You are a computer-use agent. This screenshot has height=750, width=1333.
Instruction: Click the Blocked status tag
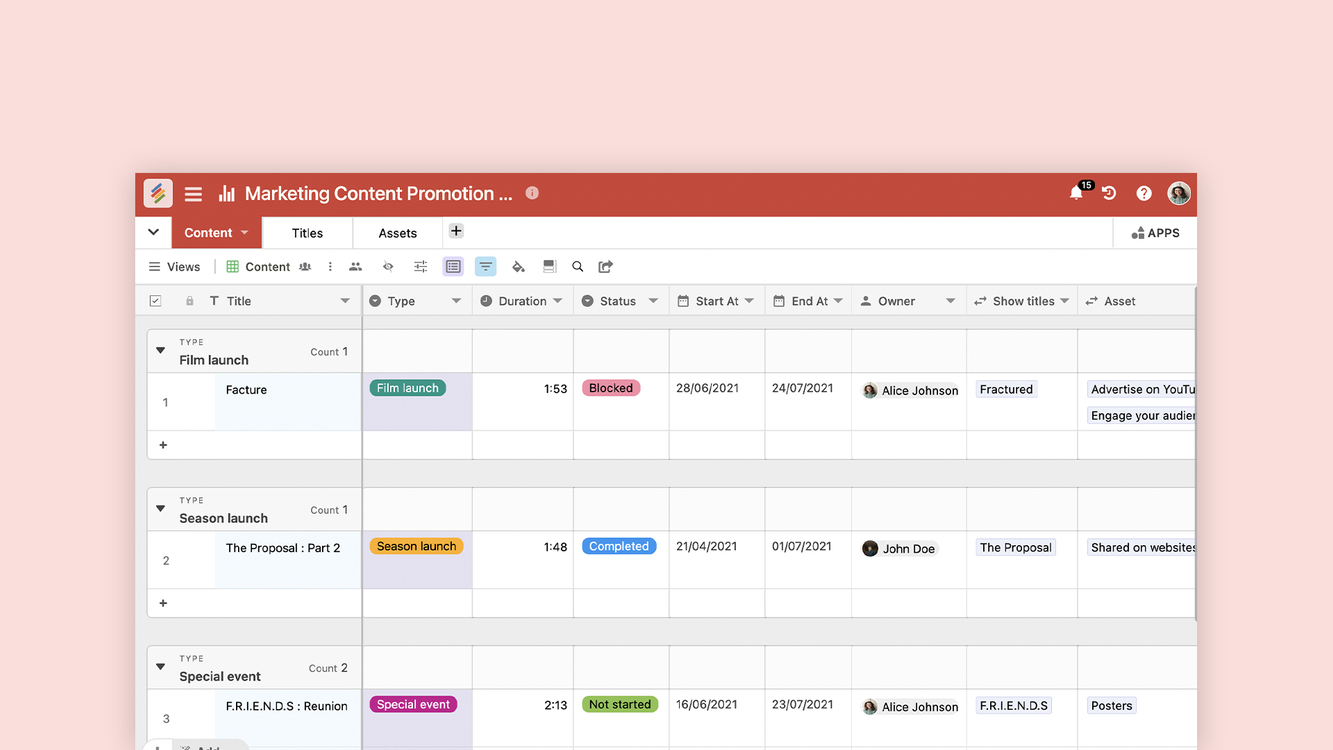click(x=611, y=388)
